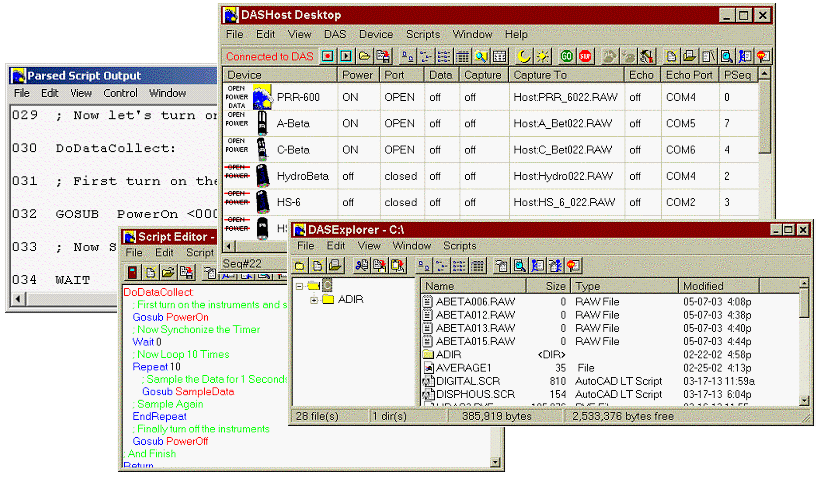Switch DASHost to details grid view
The height and width of the screenshot is (486, 822).
[x=462, y=56]
